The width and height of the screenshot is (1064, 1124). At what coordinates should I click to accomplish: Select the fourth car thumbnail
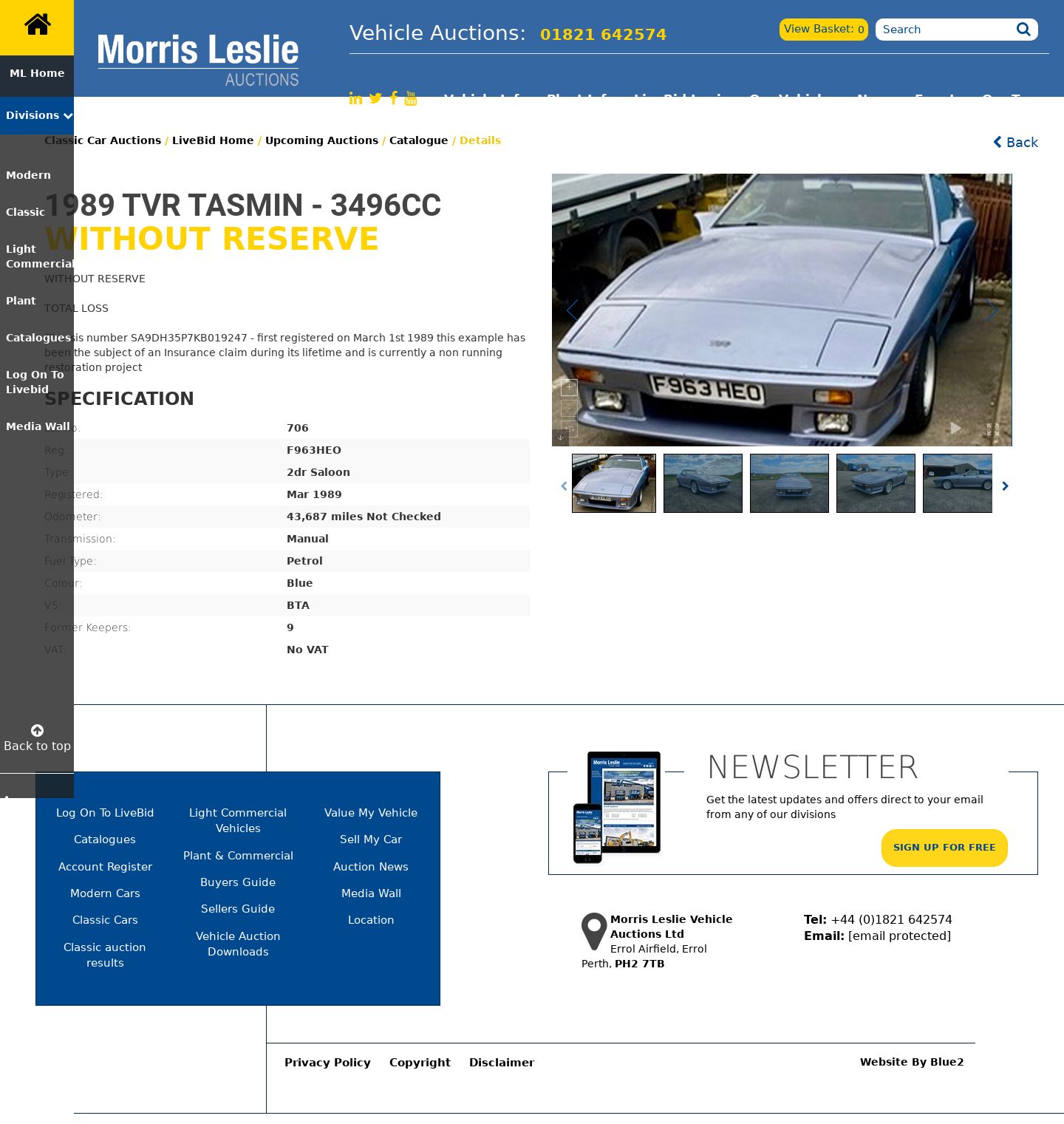point(876,483)
